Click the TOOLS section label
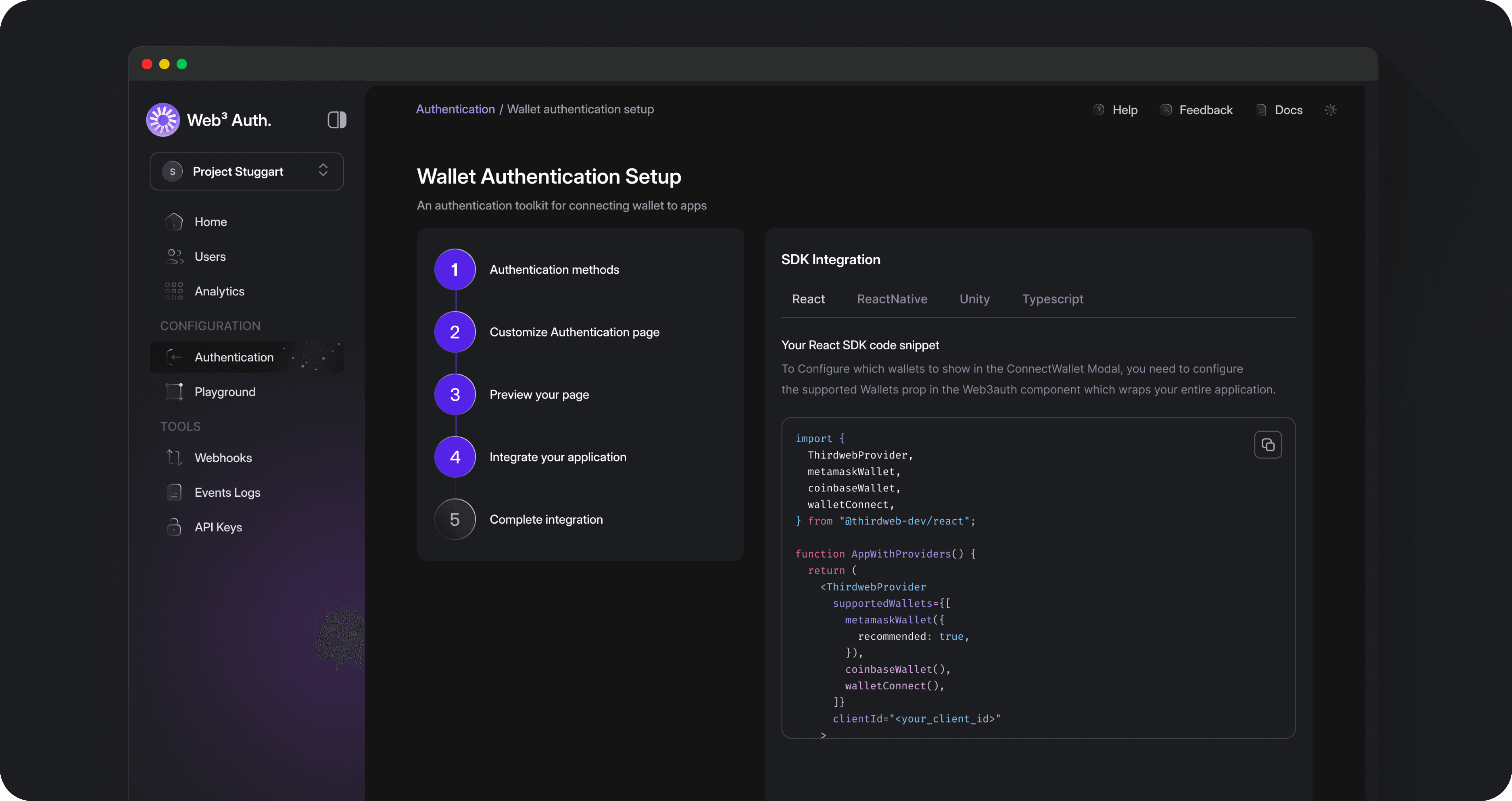This screenshot has width=1512, height=801. pos(180,427)
